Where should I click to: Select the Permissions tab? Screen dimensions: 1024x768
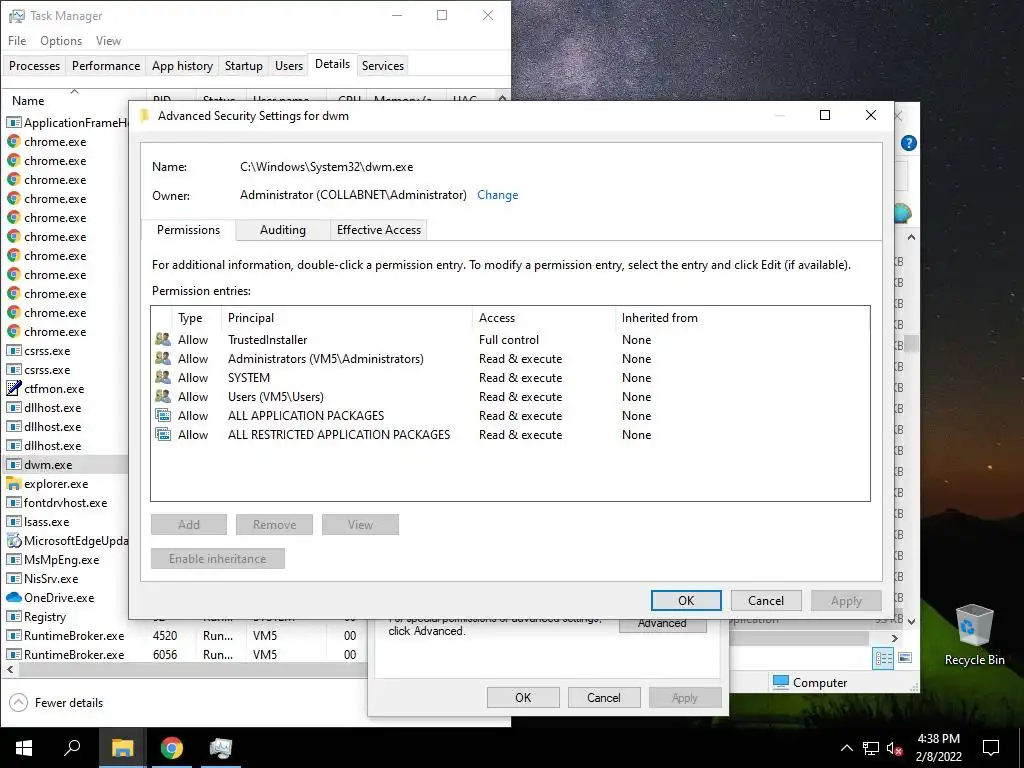coord(188,230)
